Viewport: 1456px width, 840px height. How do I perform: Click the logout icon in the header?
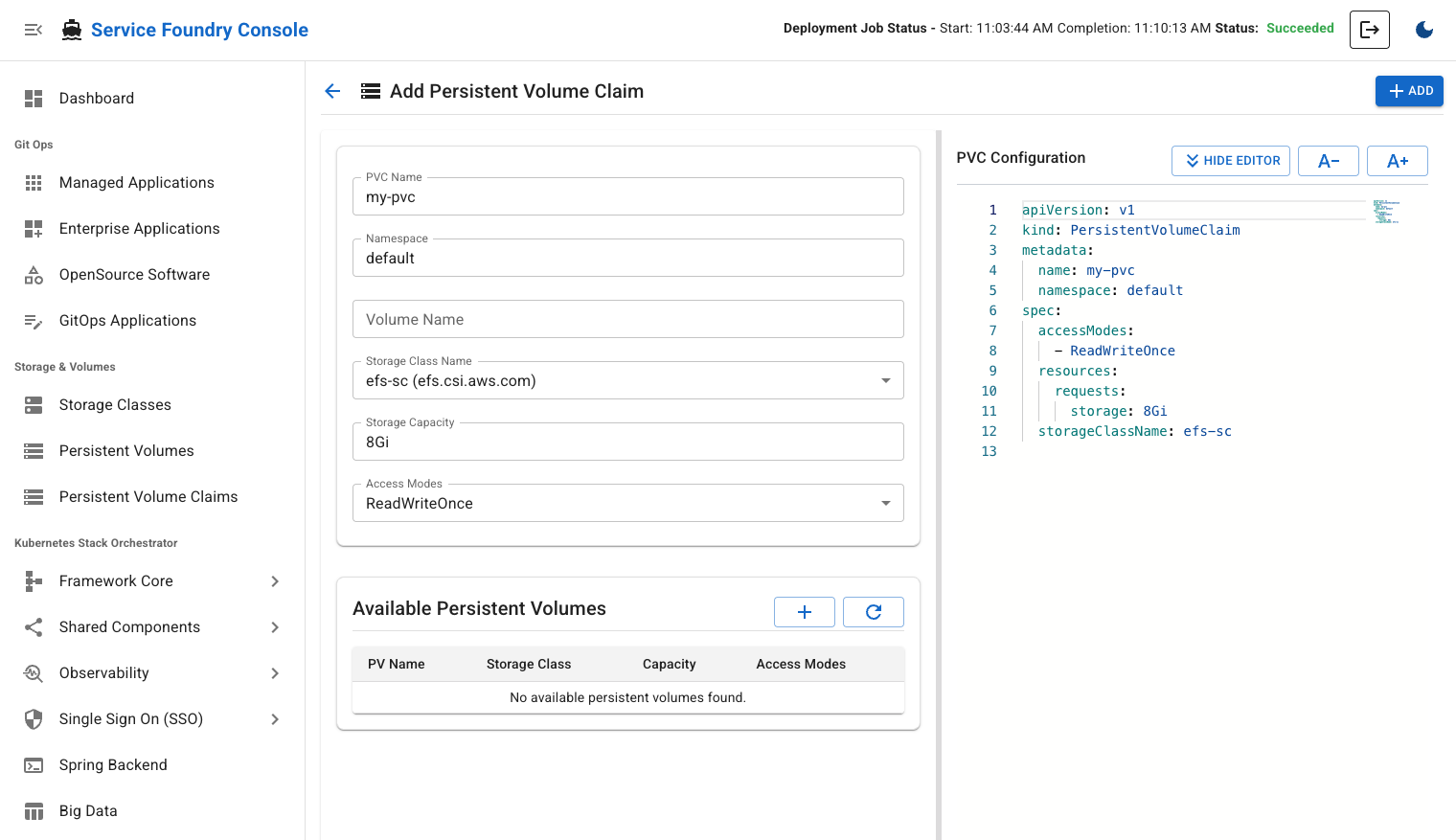1369,29
